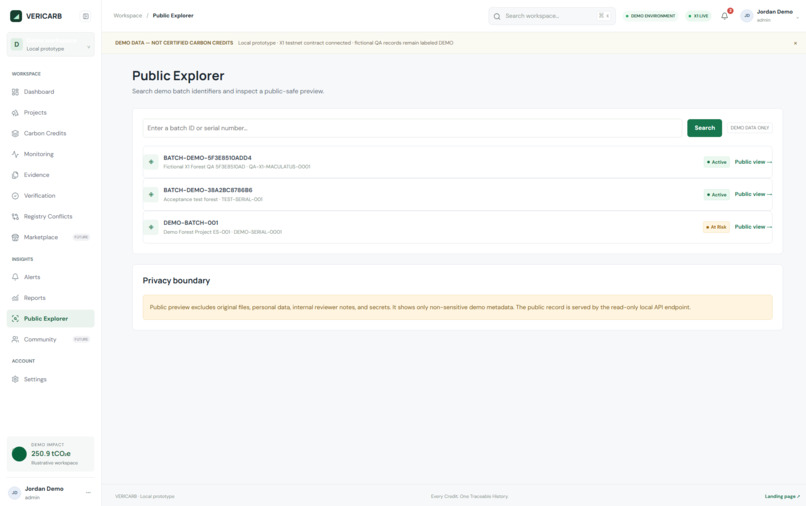This screenshot has height=506, width=806.
Task: Navigate to Carbon Credits page
Action: pyautogui.click(x=50, y=133)
